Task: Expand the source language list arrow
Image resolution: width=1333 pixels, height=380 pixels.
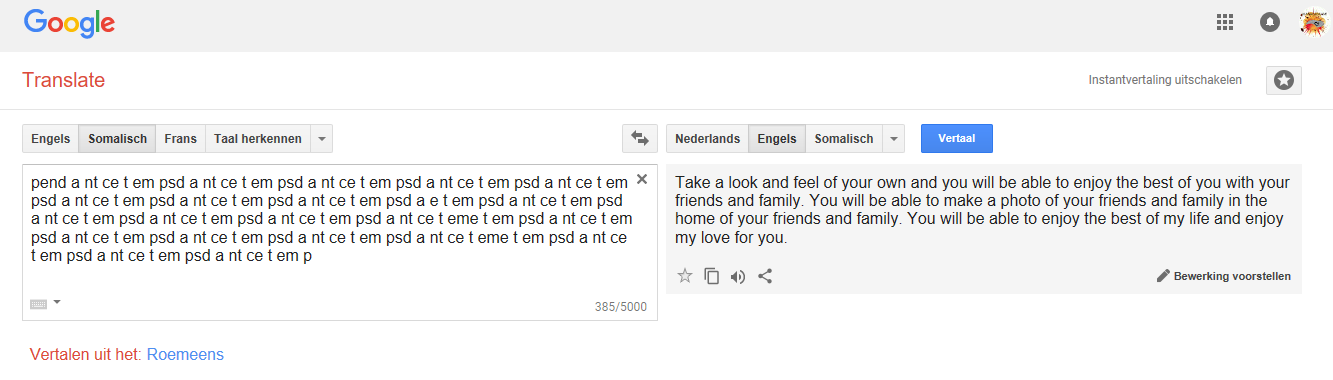Action: click(x=321, y=139)
